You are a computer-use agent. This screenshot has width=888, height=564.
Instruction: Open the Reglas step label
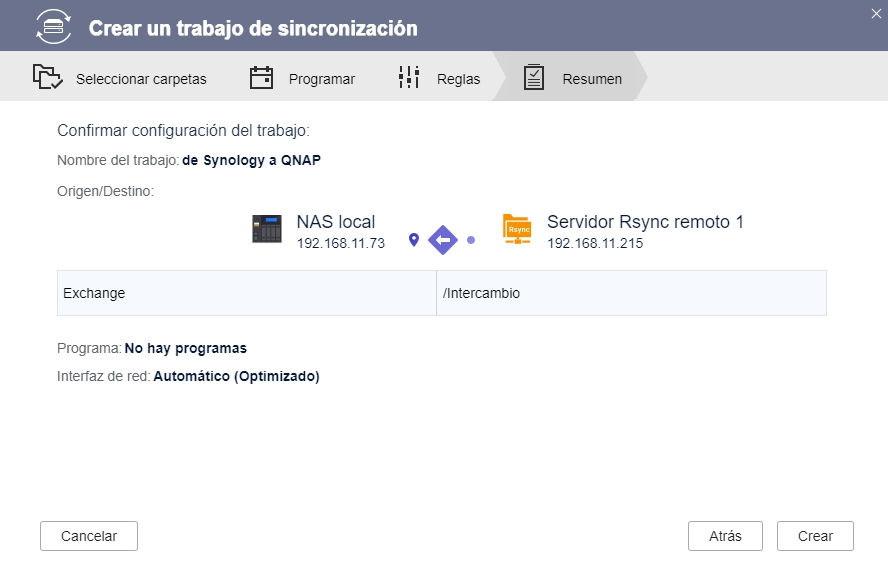[x=458, y=79]
